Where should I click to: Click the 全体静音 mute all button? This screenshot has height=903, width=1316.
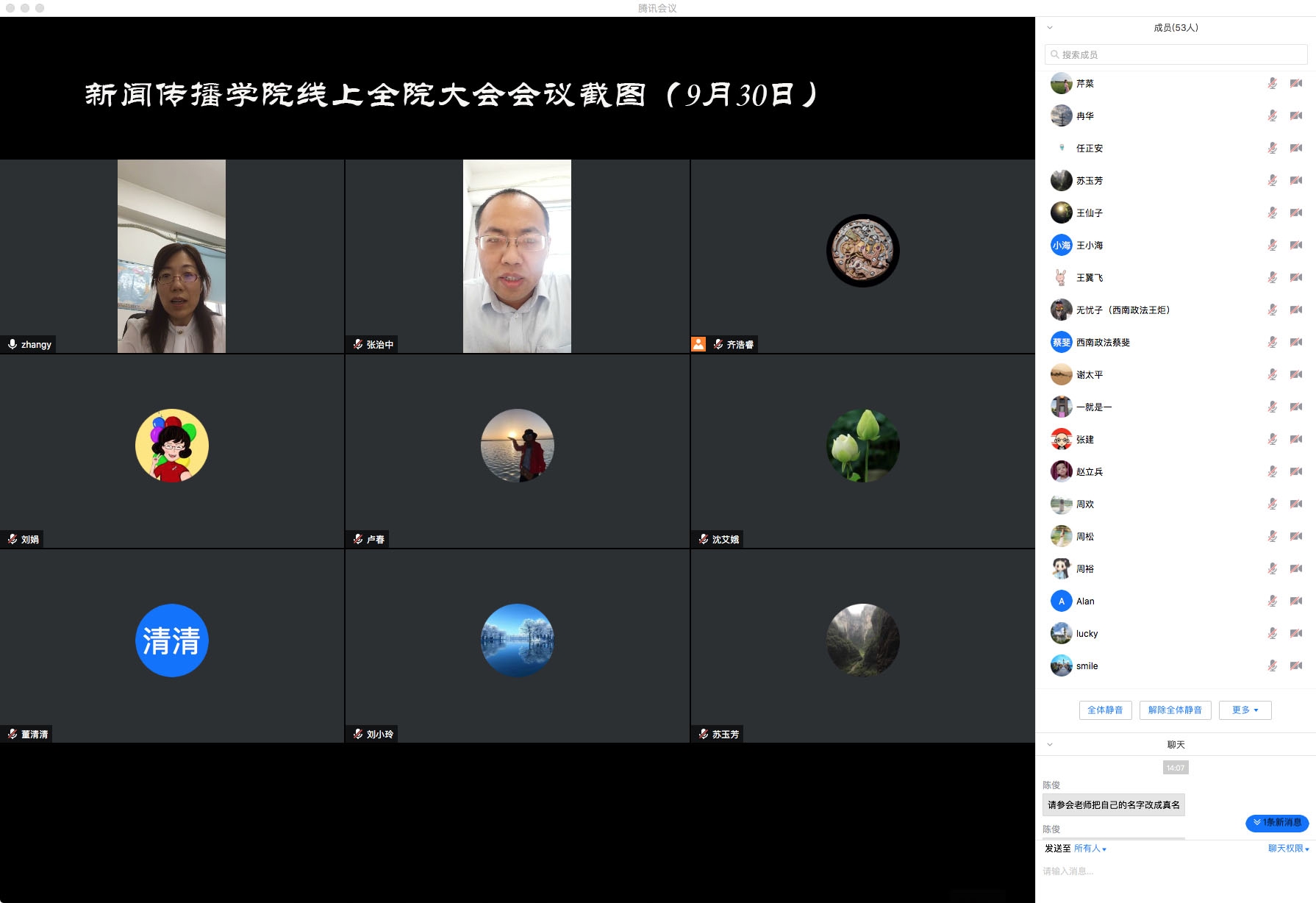(x=1105, y=710)
